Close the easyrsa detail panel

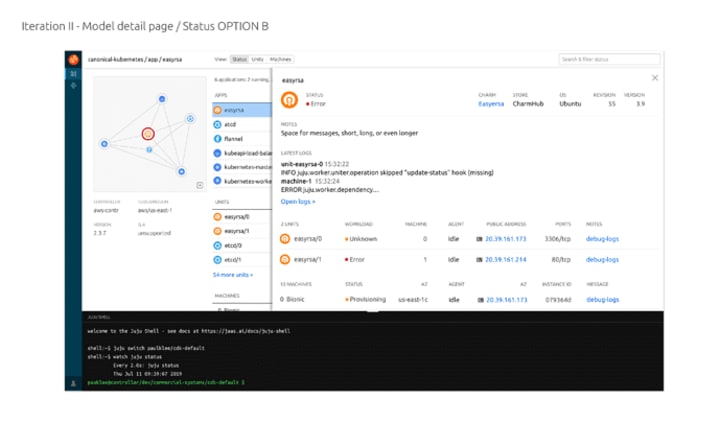click(x=655, y=78)
